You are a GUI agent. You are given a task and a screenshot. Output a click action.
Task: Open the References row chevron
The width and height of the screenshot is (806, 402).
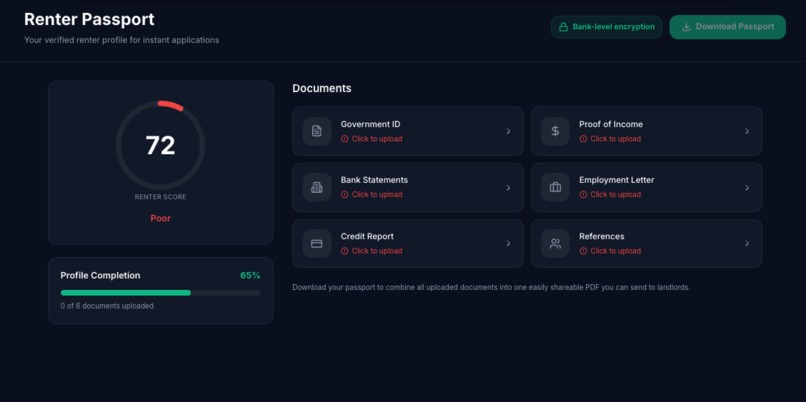pos(747,243)
